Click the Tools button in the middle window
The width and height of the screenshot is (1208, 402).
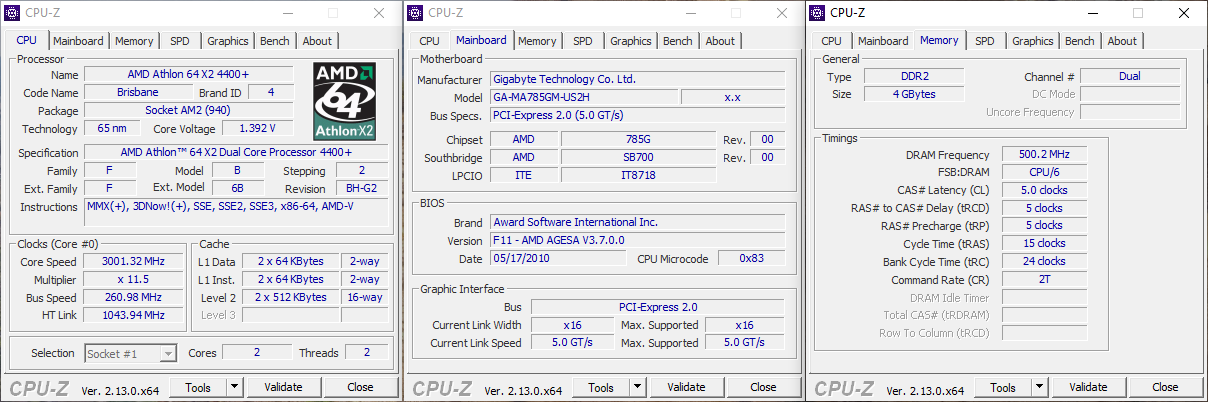(x=601, y=387)
